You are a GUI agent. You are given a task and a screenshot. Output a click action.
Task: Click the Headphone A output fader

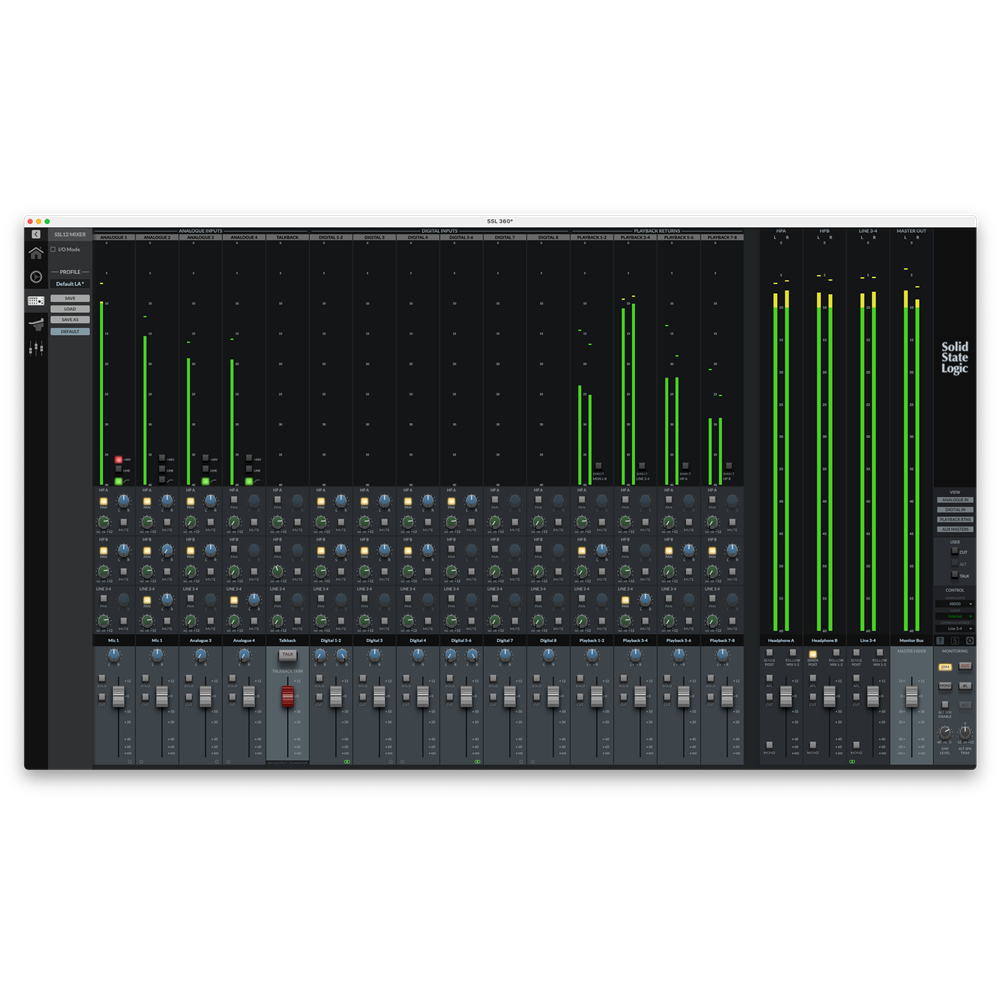(x=786, y=697)
